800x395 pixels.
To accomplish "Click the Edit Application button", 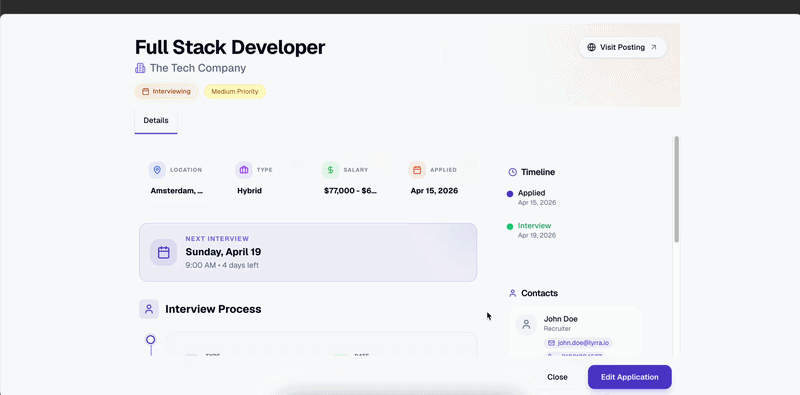I will pyautogui.click(x=630, y=377).
